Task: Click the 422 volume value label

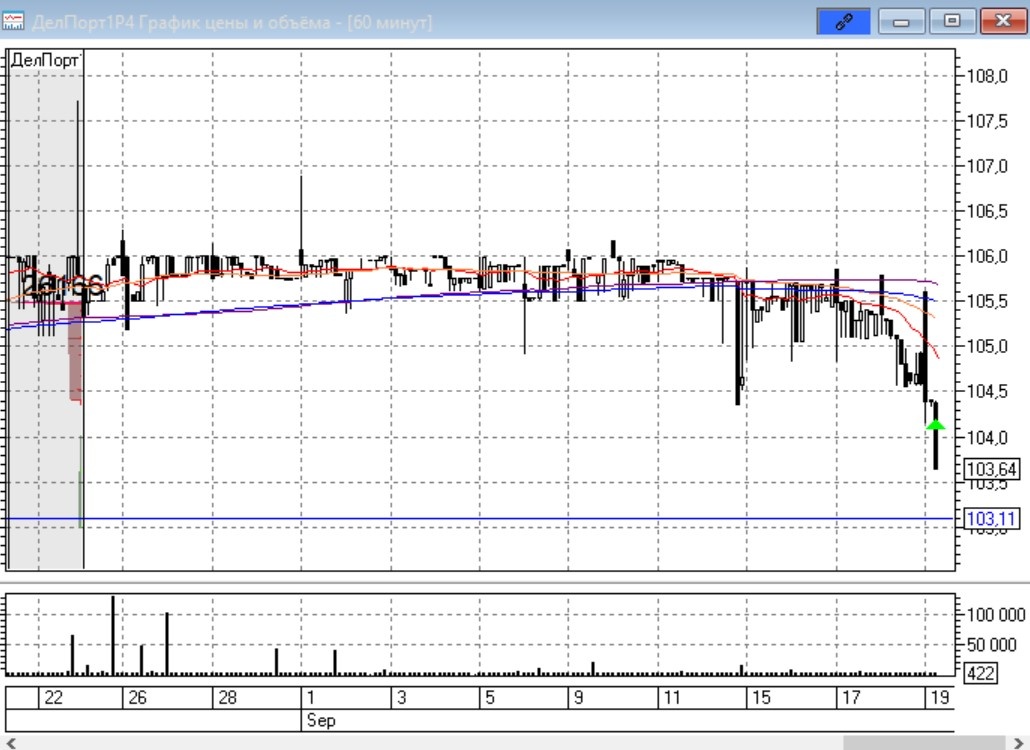Action: click(981, 673)
